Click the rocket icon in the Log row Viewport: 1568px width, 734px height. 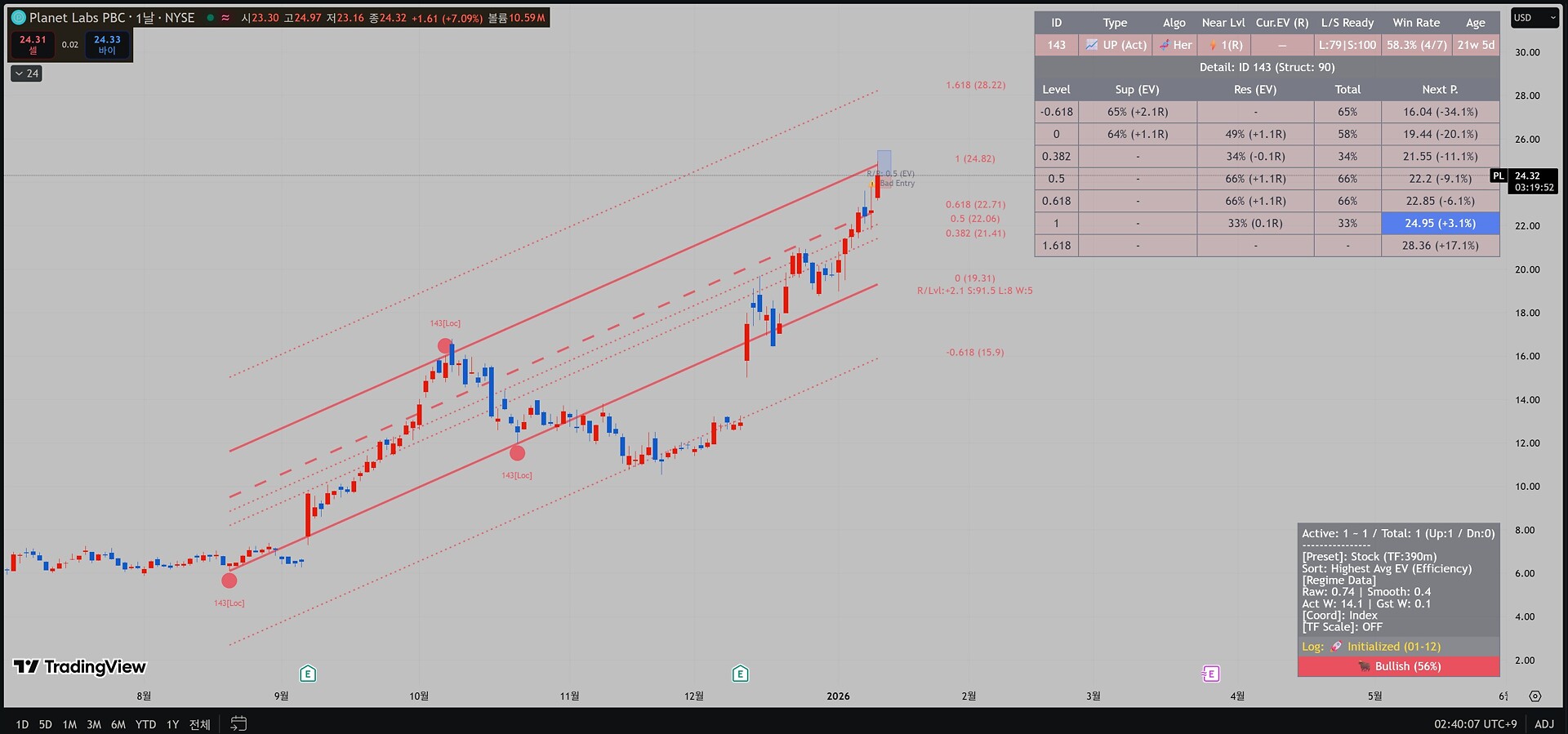click(1336, 647)
